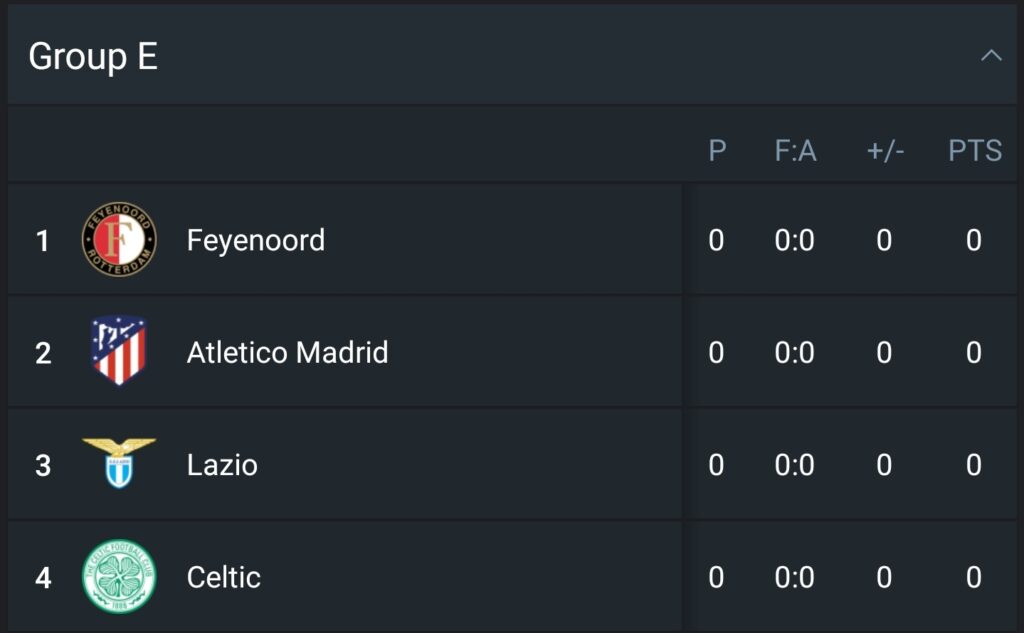1024x633 pixels.
Task: Click the P column header
Action: [717, 151]
